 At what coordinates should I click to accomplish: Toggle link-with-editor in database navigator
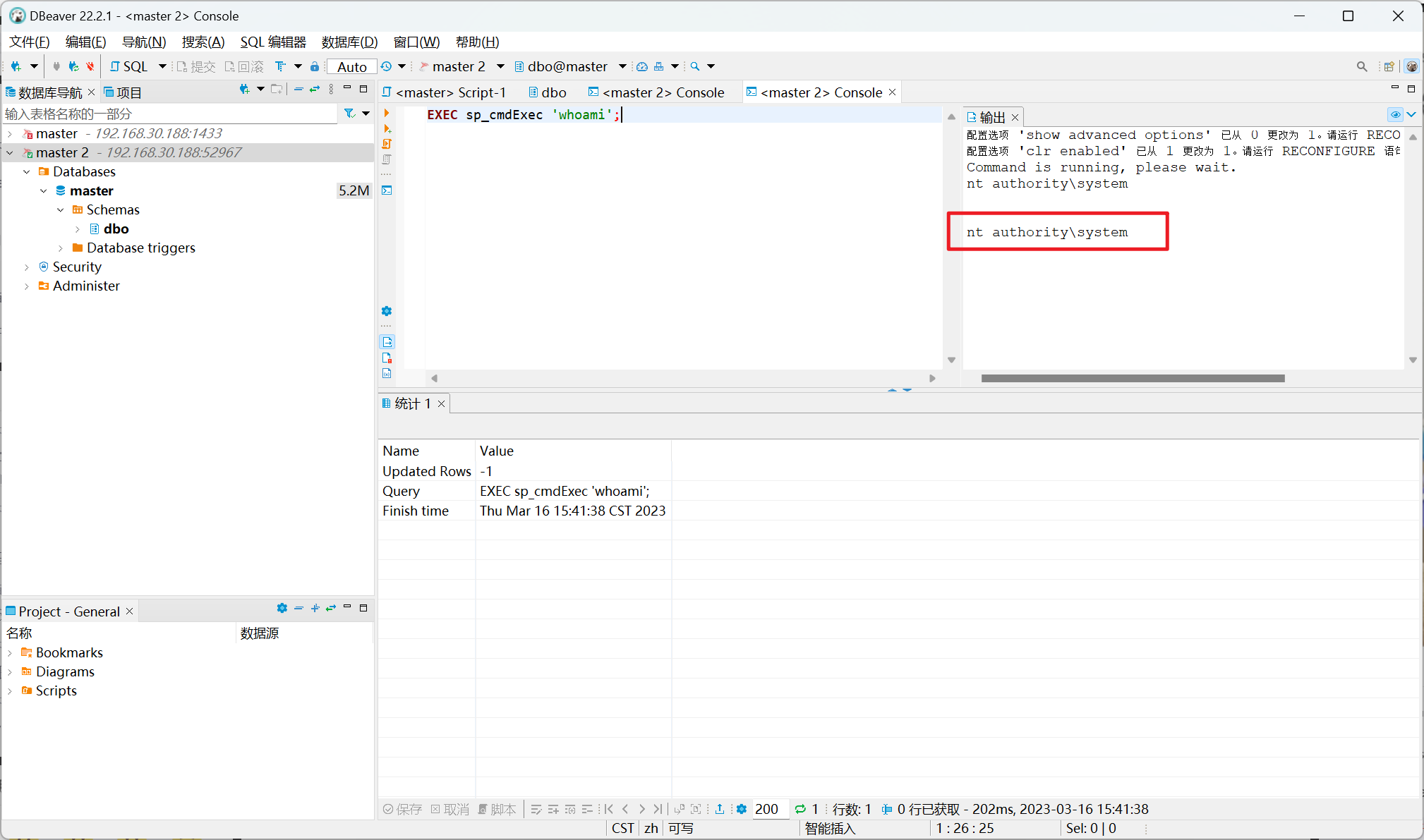315,89
